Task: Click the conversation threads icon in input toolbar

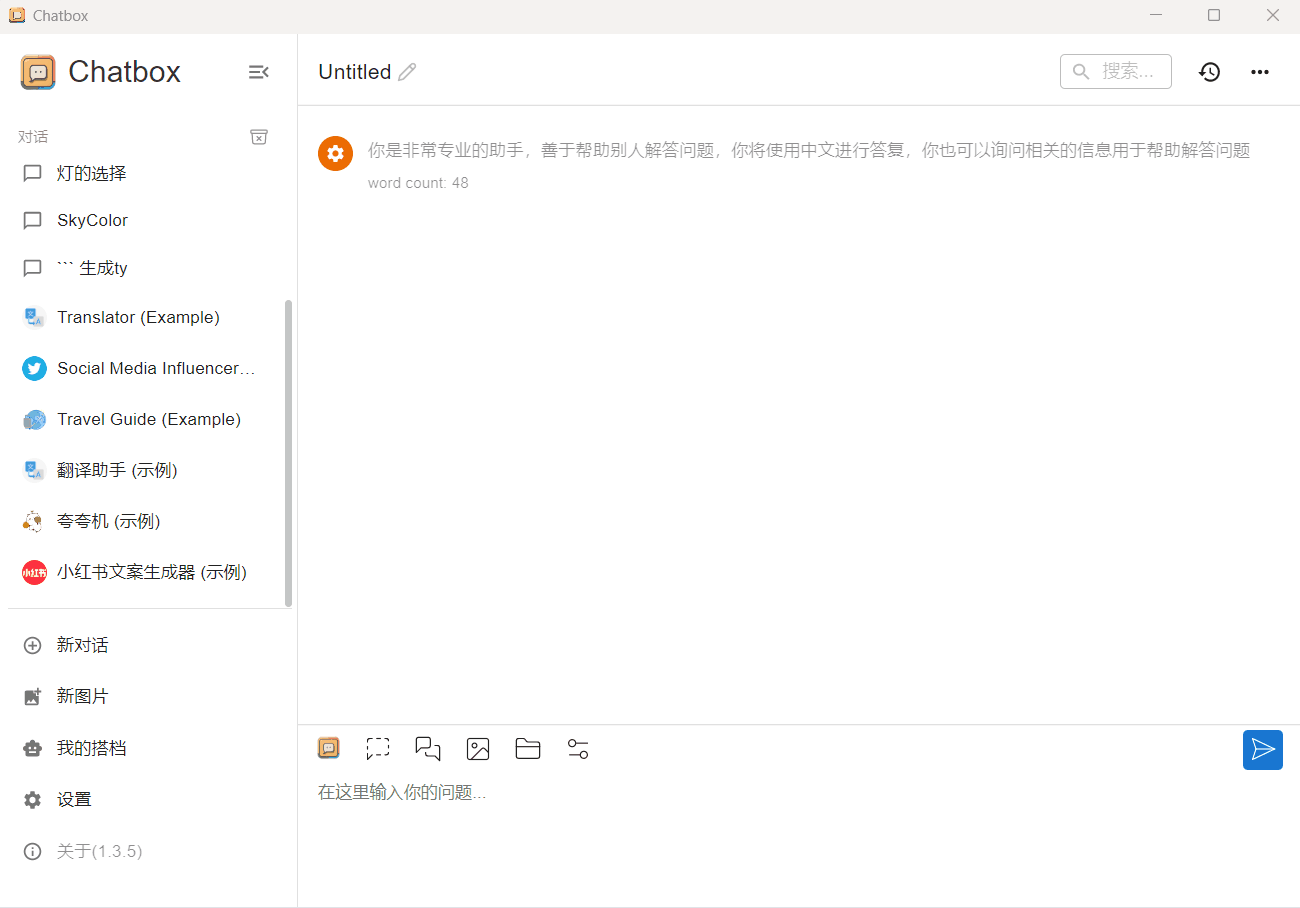Action: click(x=428, y=748)
